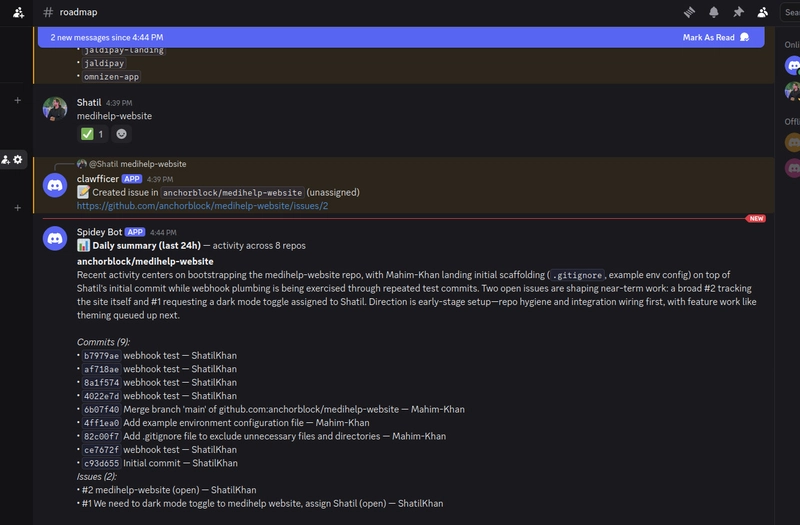Click Shatil's profile avatar

(x=55, y=109)
